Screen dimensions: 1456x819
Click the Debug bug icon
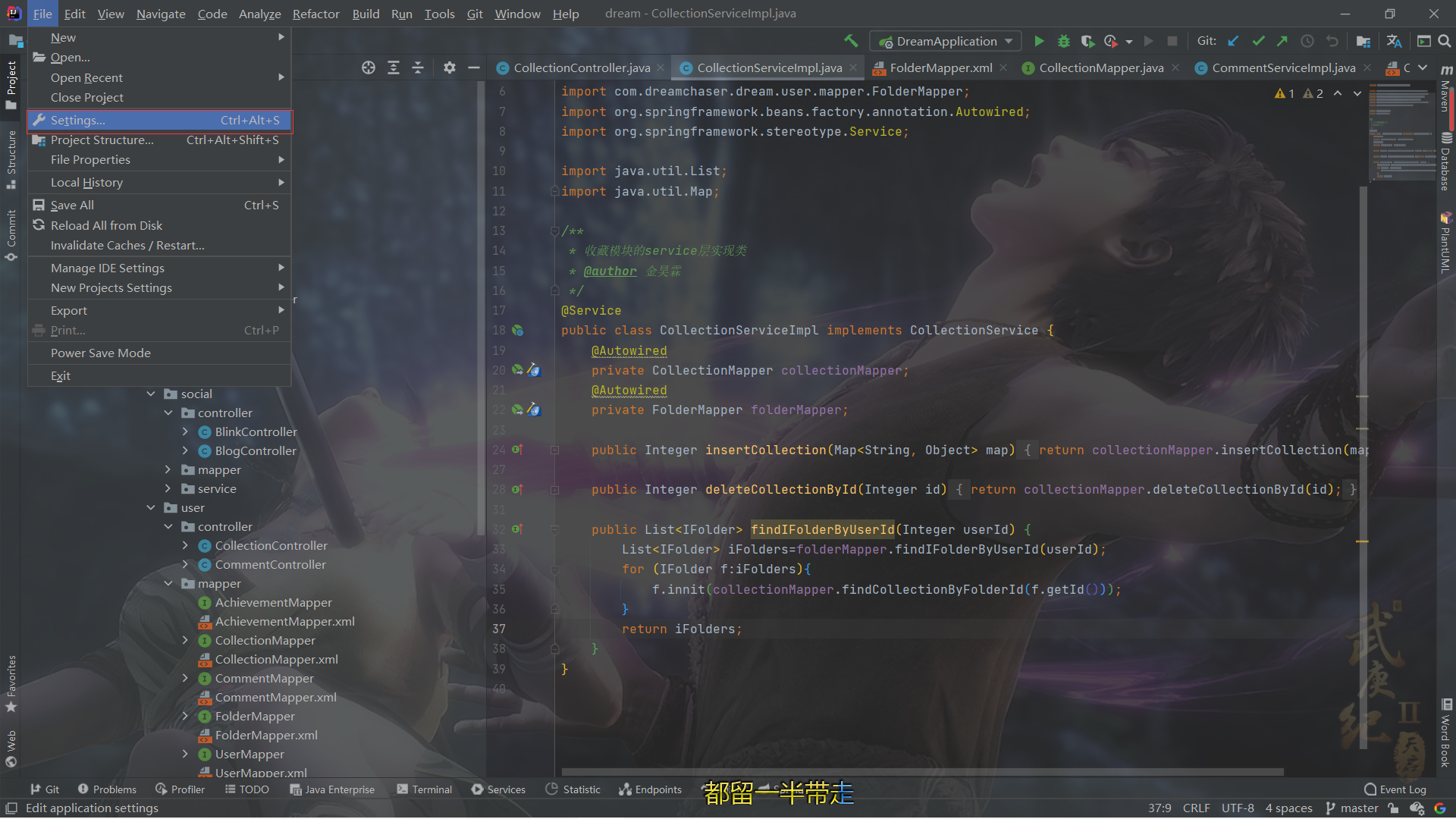(x=1063, y=41)
